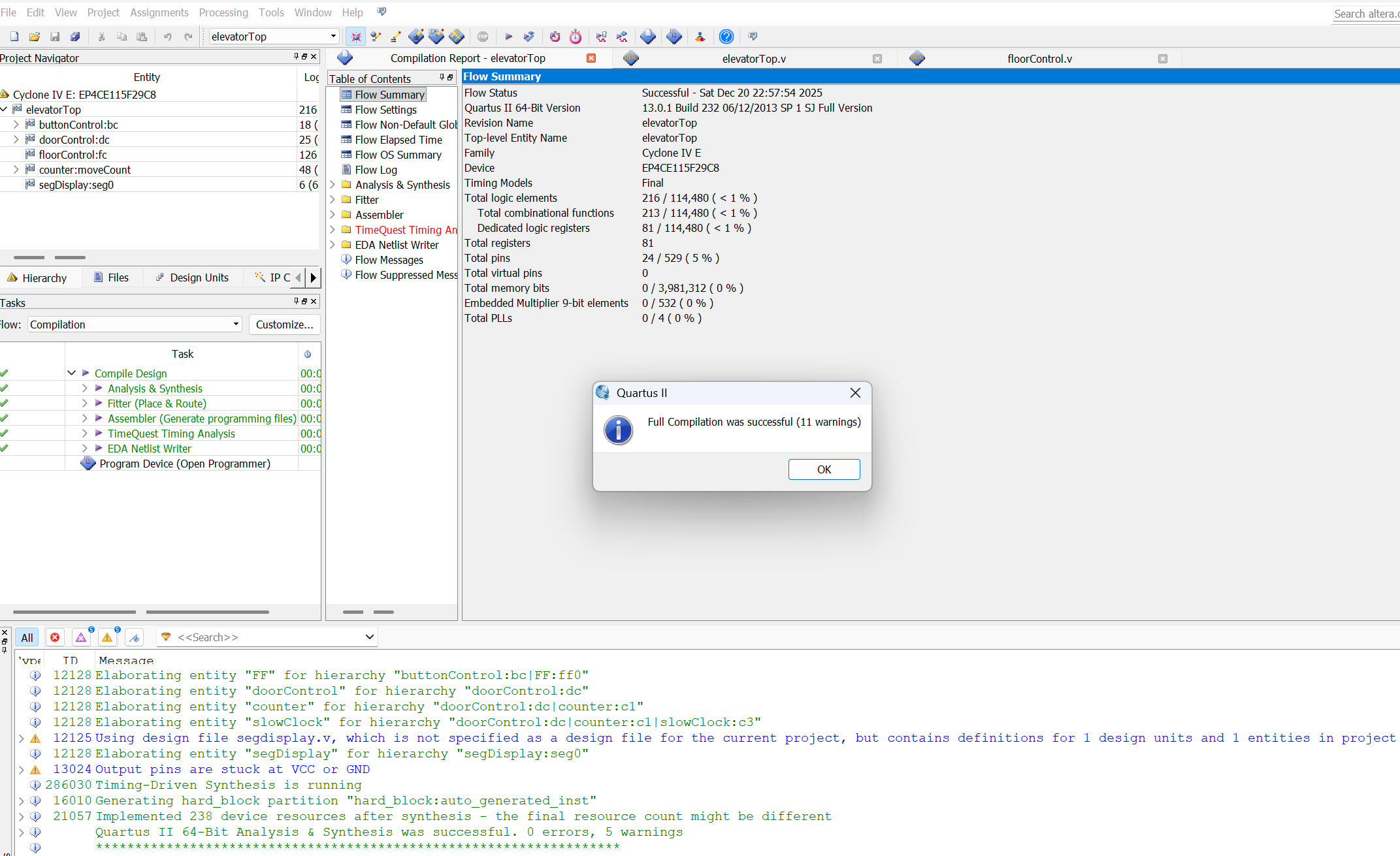Screen dimensions: 1400x856
Task: Expand the buttonControl:bc entity
Action: coord(16,124)
